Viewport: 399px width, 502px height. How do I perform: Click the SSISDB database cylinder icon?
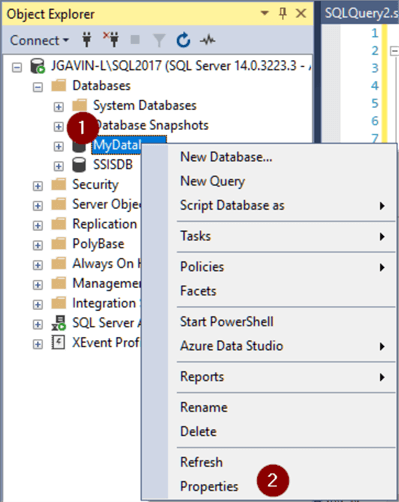click(x=79, y=165)
